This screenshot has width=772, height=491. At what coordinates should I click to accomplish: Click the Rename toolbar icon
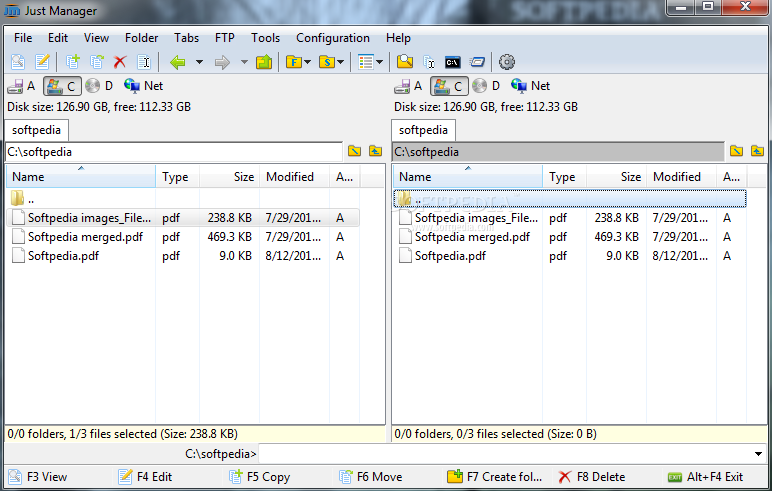click(144, 62)
